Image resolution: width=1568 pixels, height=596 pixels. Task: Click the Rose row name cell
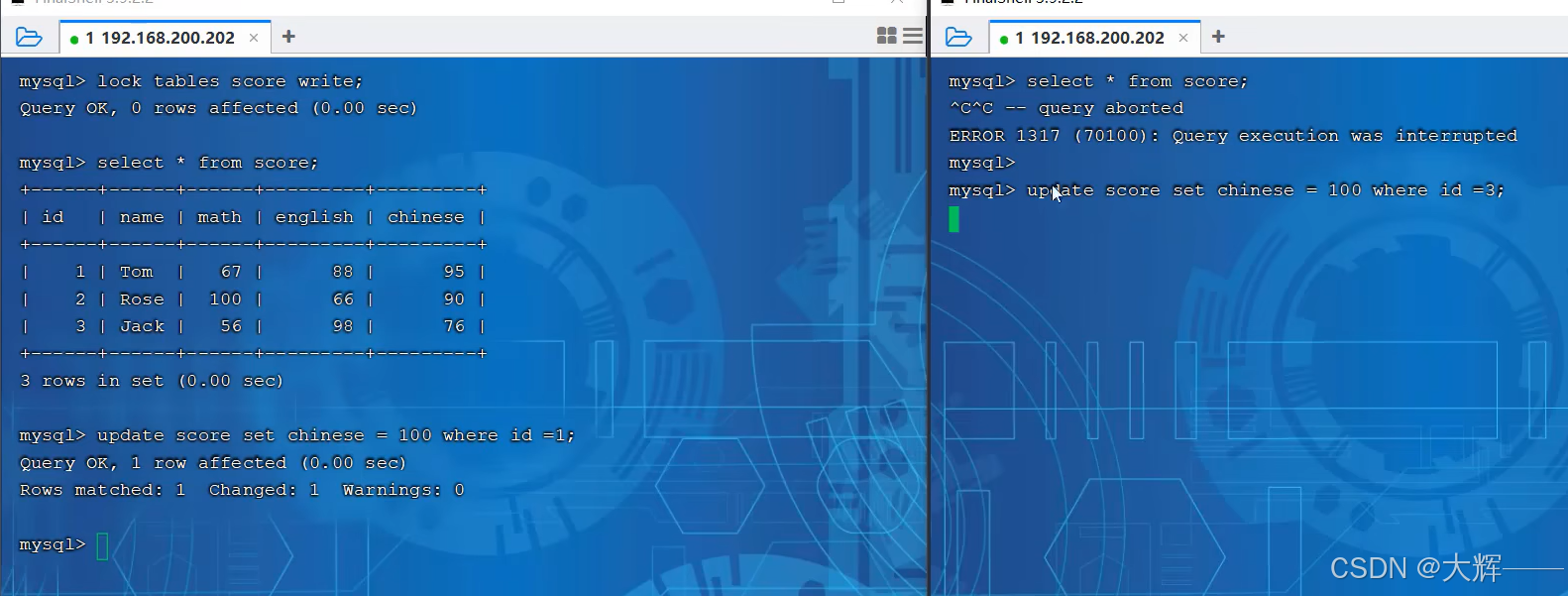click(x=142, y=299)
